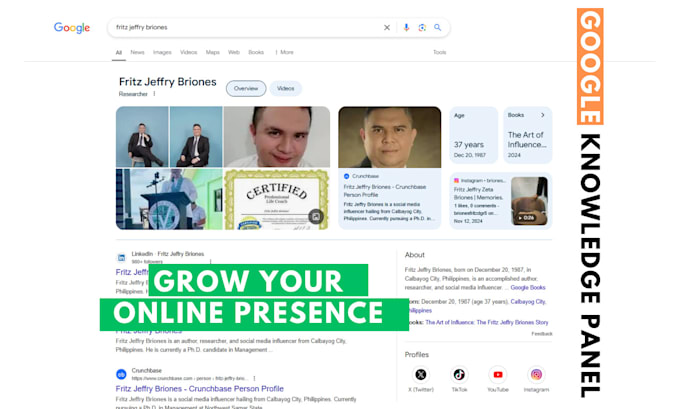Click the About heading
The width and height of the screenshot is (680, 409).
click(x=415, y=255)
